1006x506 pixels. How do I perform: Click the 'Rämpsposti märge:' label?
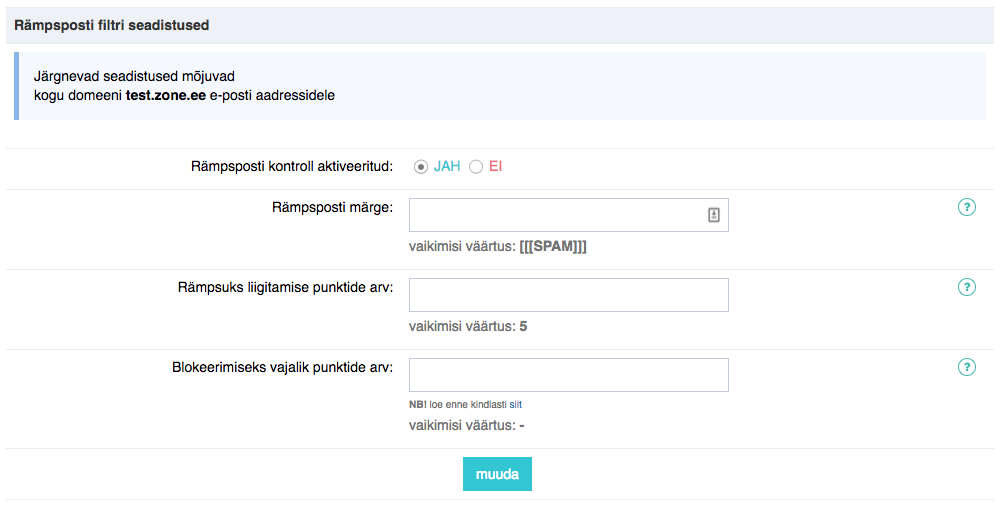click(332, 208)
